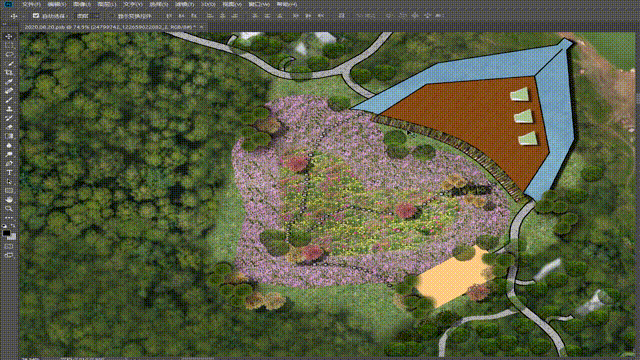The image size is (640, 360).
Task: Open the 选择(S) menu
Action: (158, 4)
